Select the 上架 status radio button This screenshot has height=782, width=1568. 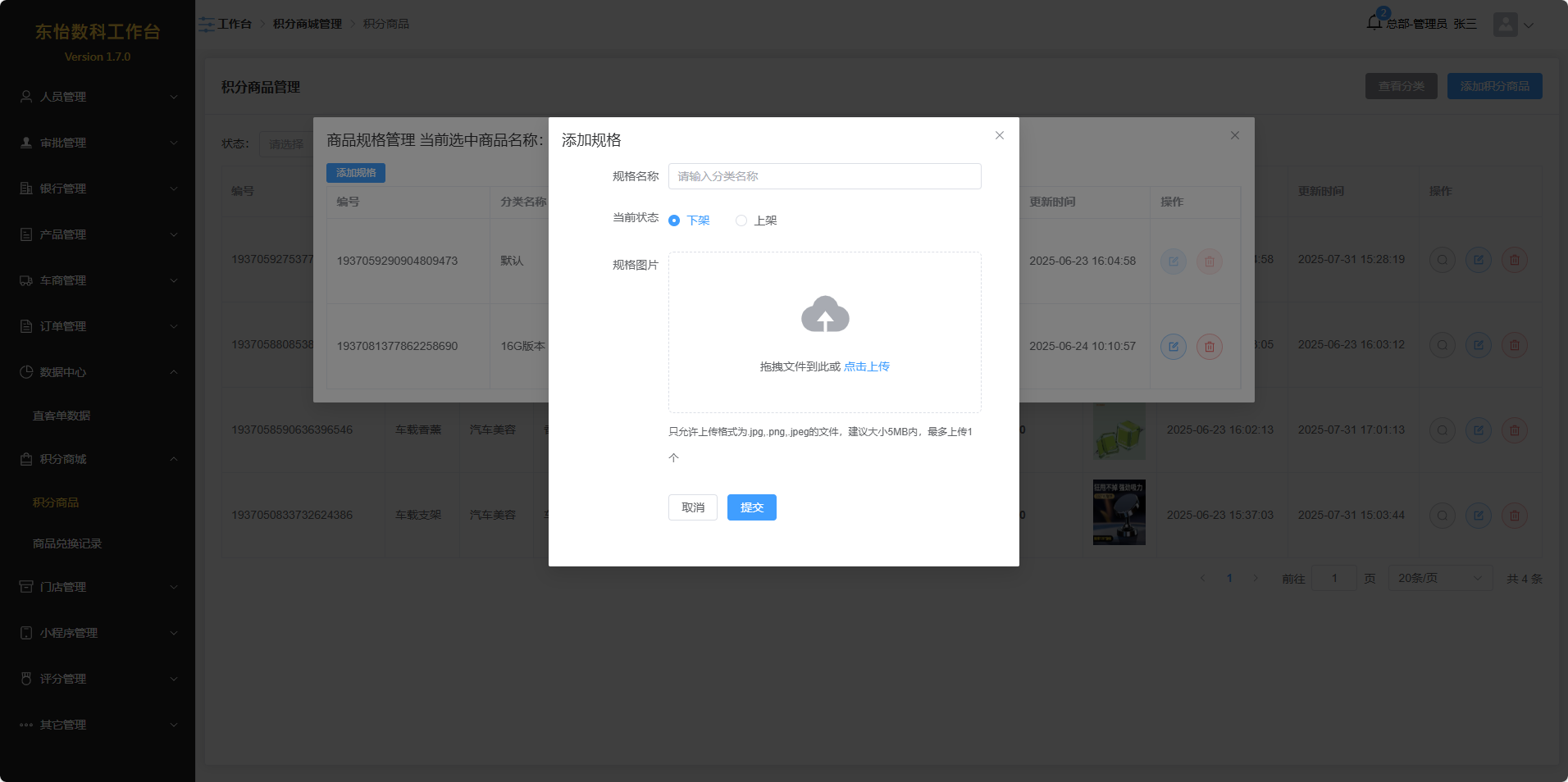click(741, 221)
